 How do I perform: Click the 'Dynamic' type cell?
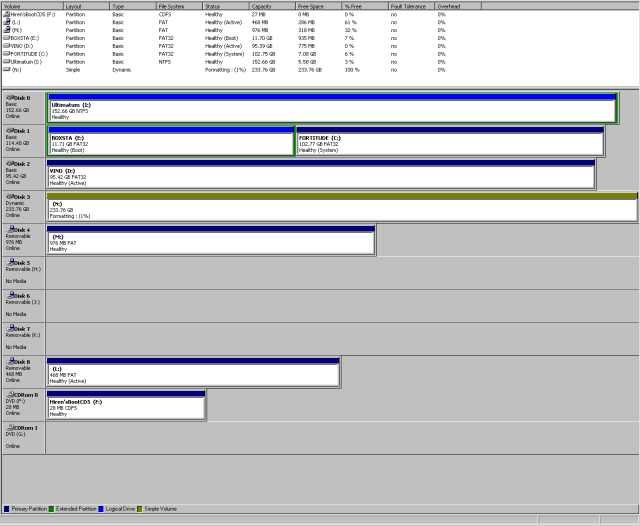122,70
